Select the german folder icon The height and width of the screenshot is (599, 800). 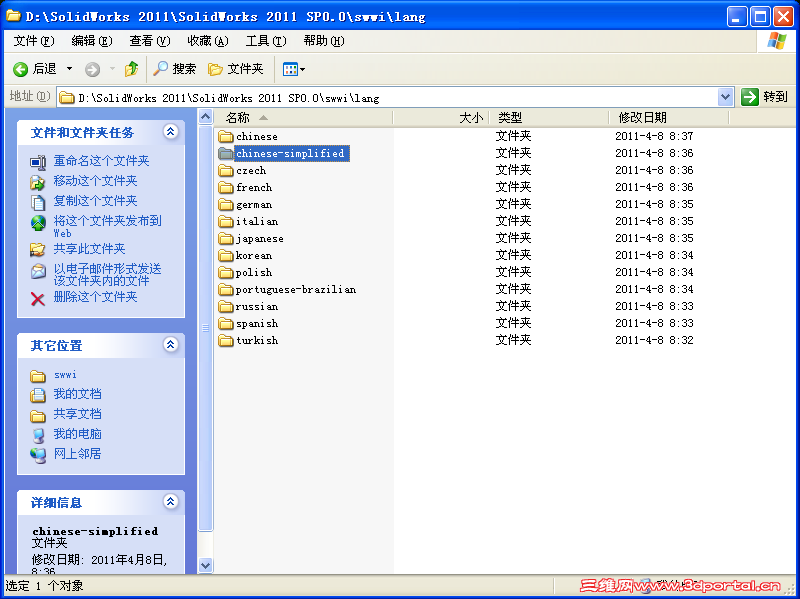click(226, 205)
